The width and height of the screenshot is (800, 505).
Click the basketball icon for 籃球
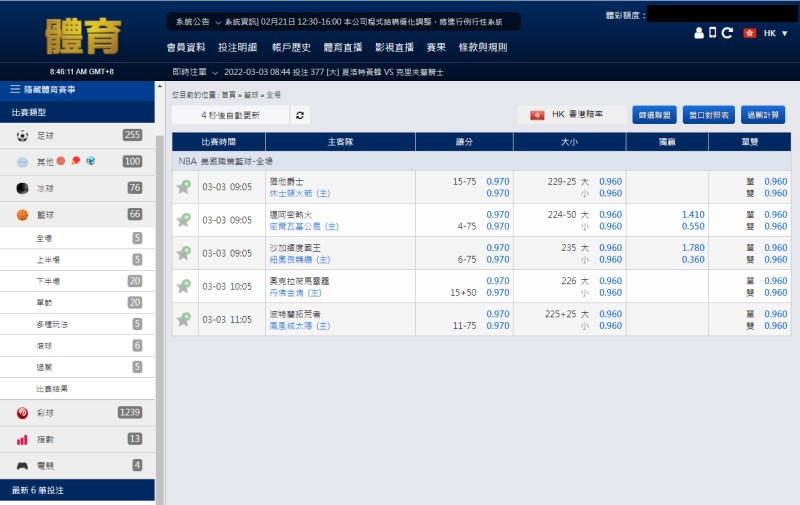tap(22, 215)
